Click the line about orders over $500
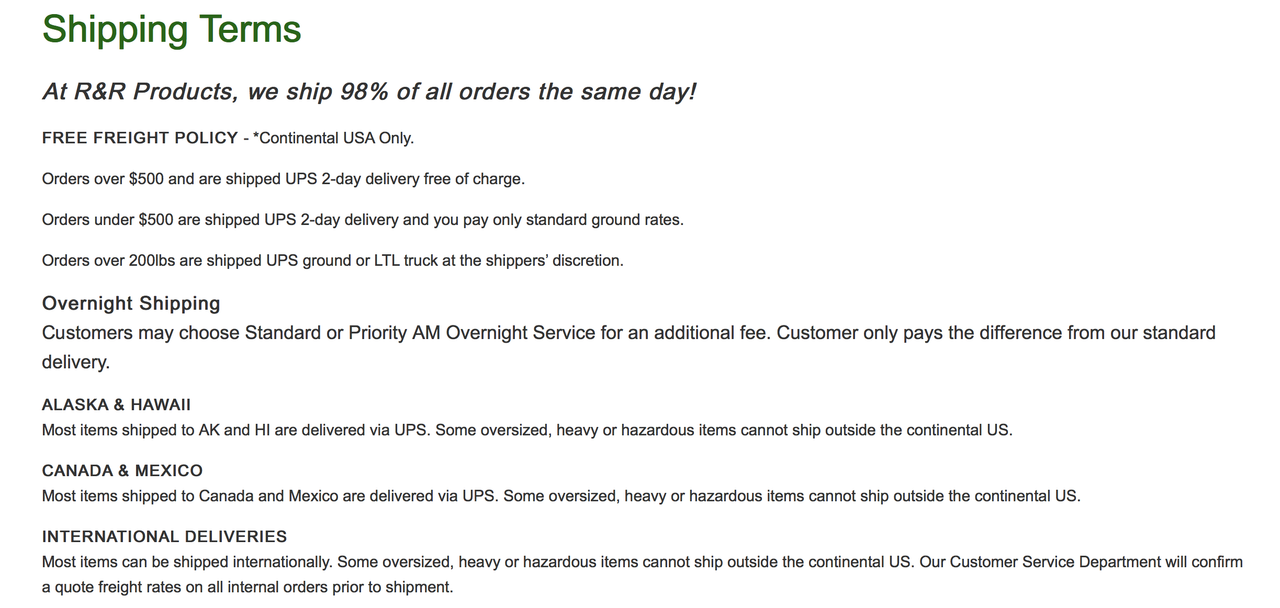 pos(283,180)
